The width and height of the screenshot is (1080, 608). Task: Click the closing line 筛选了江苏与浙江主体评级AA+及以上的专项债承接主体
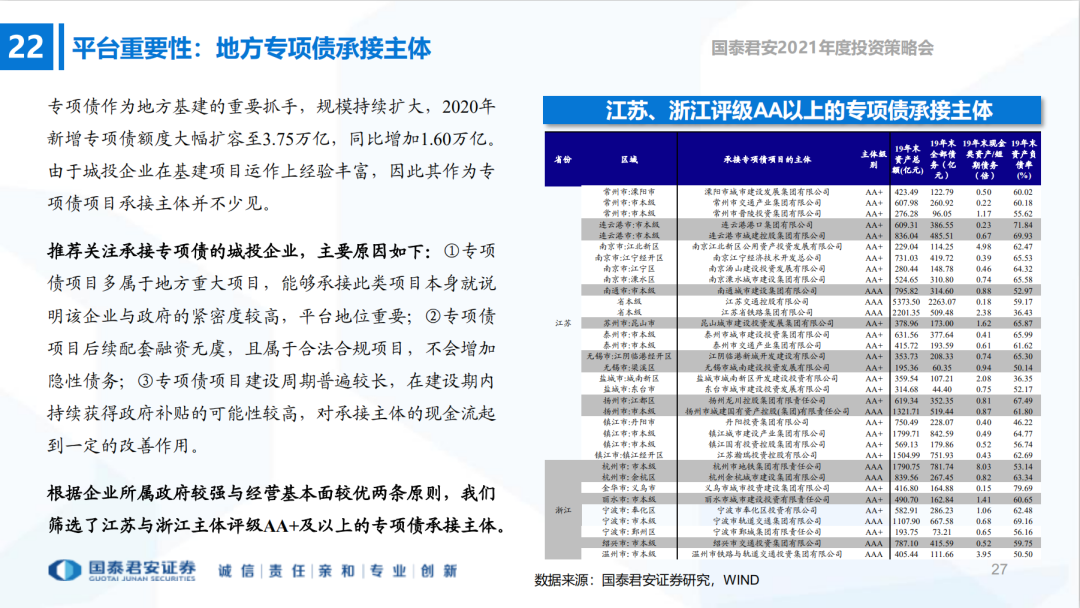pyautogui.click(x=280, y=525)
